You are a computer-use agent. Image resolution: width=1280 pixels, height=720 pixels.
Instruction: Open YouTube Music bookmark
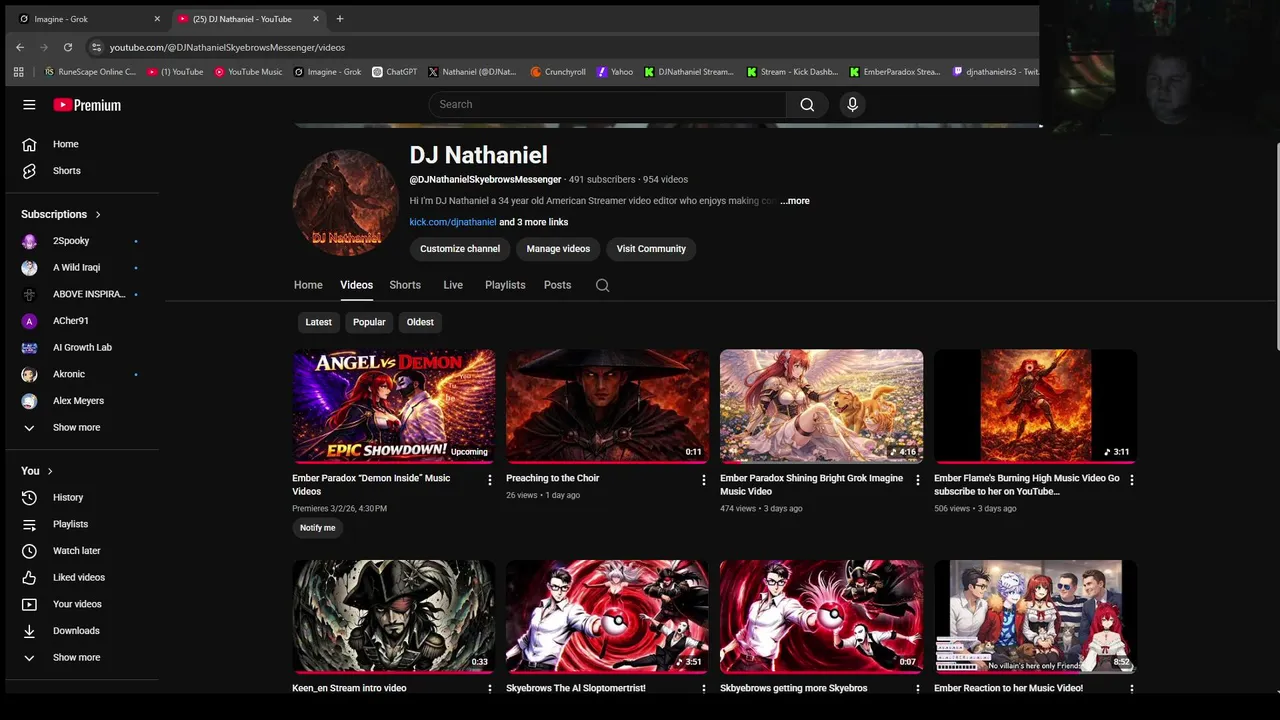(248, 72)
